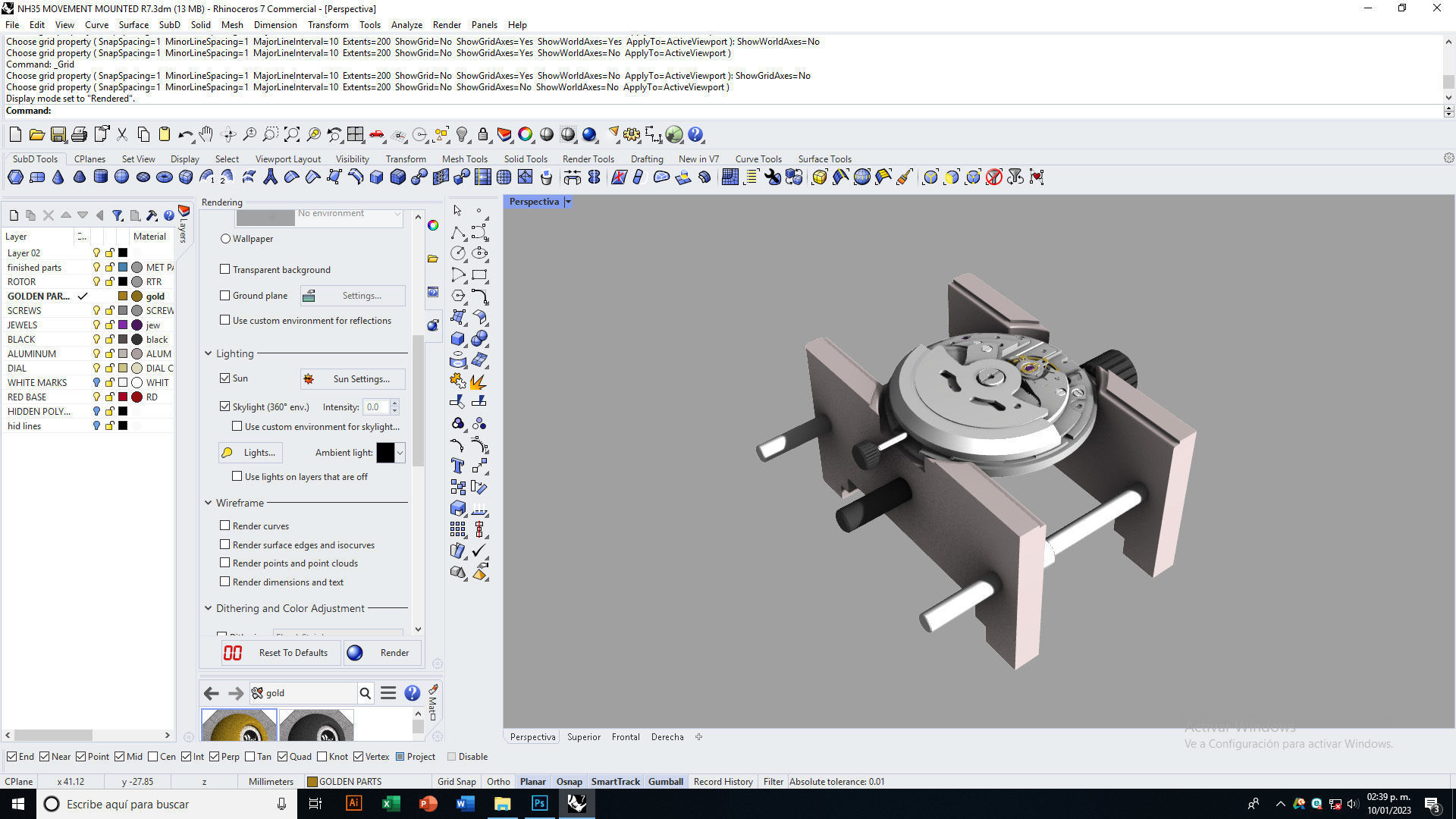
Task: Click the Save diskette icon
Action: point(58,135)
